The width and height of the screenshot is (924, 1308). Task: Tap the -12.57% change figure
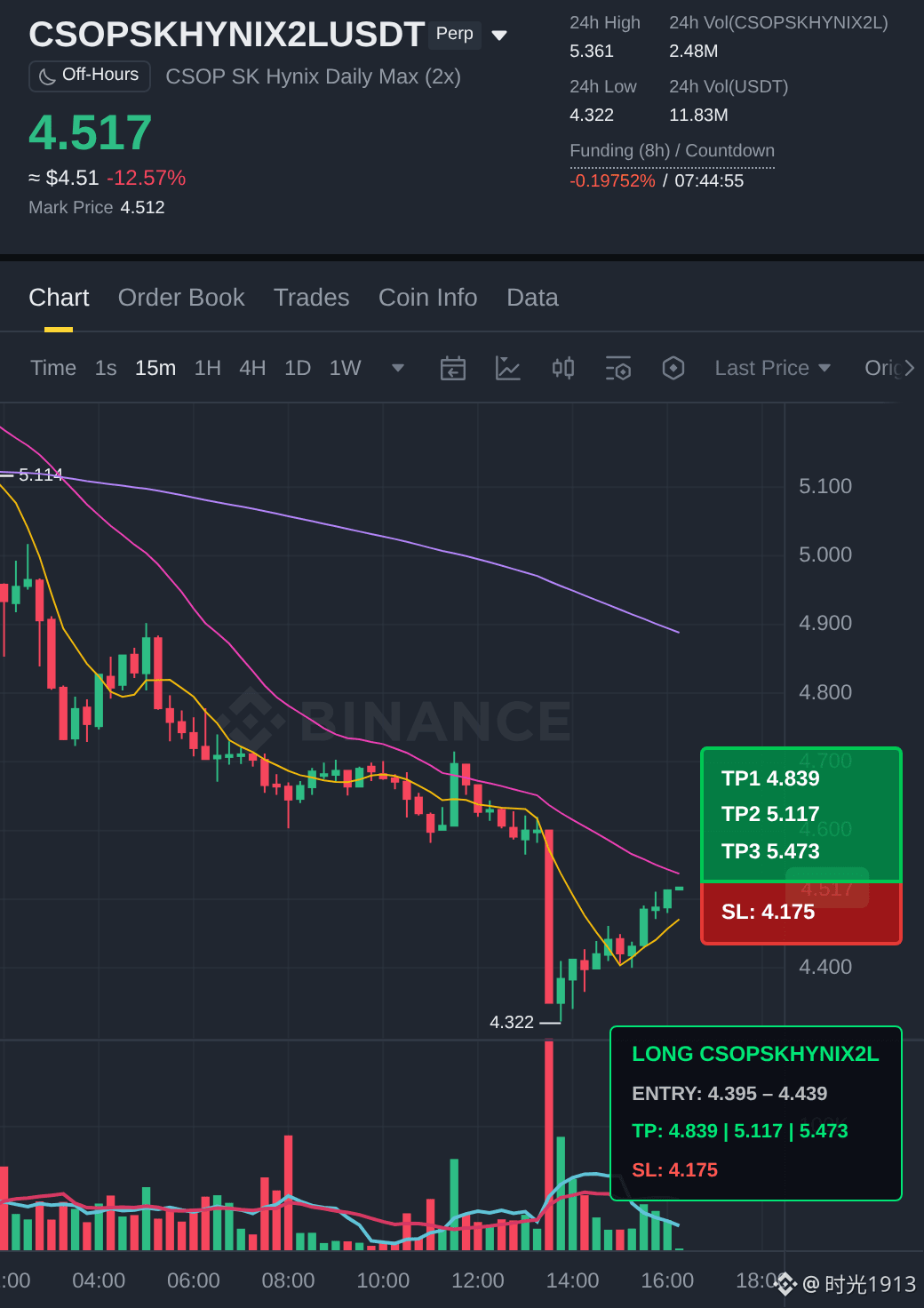click(x=146, y=178)
